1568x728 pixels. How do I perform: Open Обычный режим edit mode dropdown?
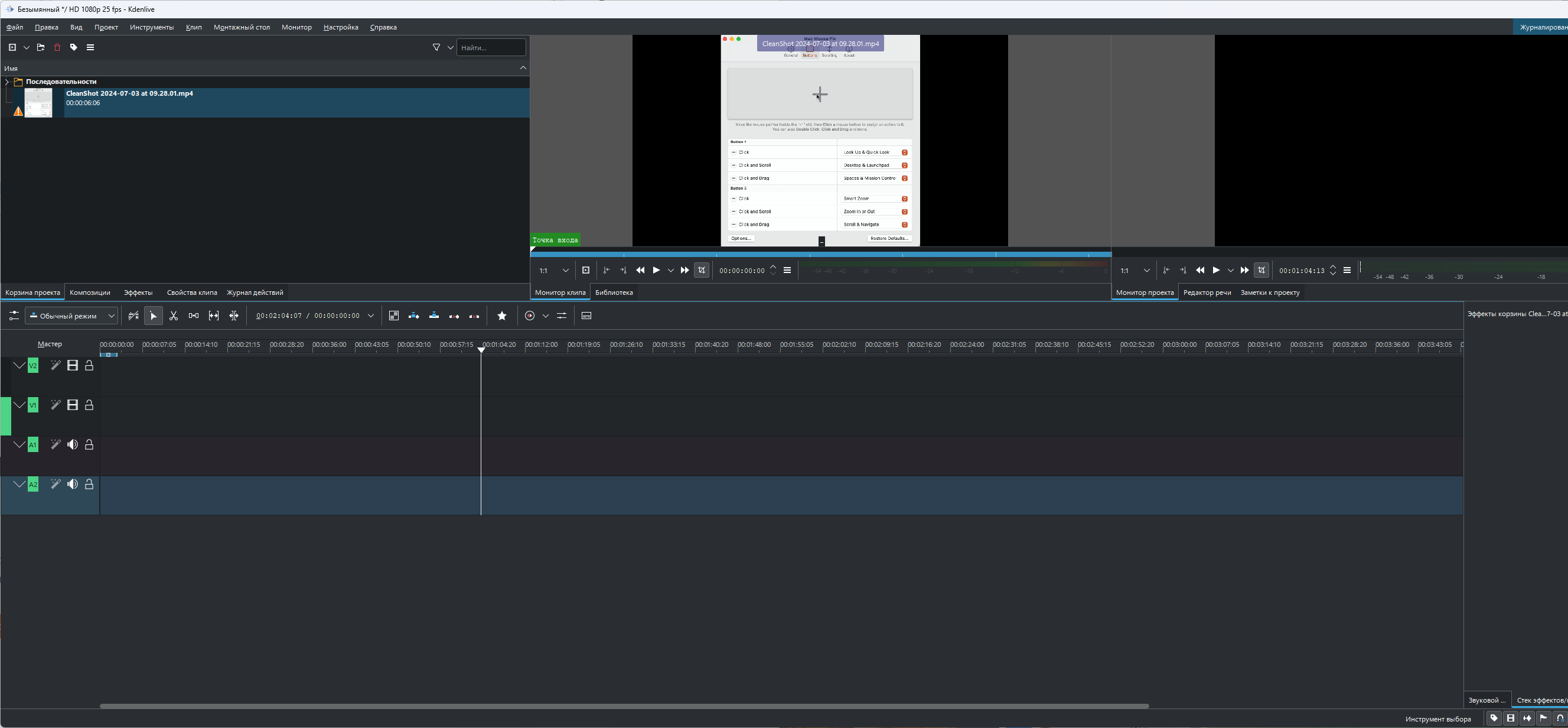(x=71, y=316)
